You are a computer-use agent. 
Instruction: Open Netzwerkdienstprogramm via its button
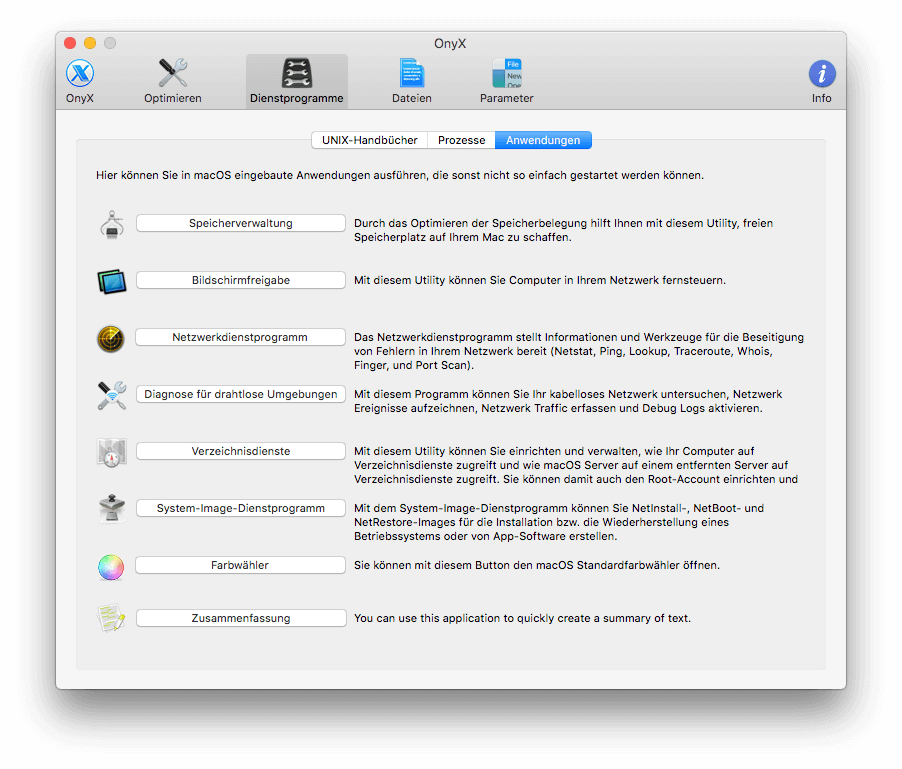(x=240, y=337)
